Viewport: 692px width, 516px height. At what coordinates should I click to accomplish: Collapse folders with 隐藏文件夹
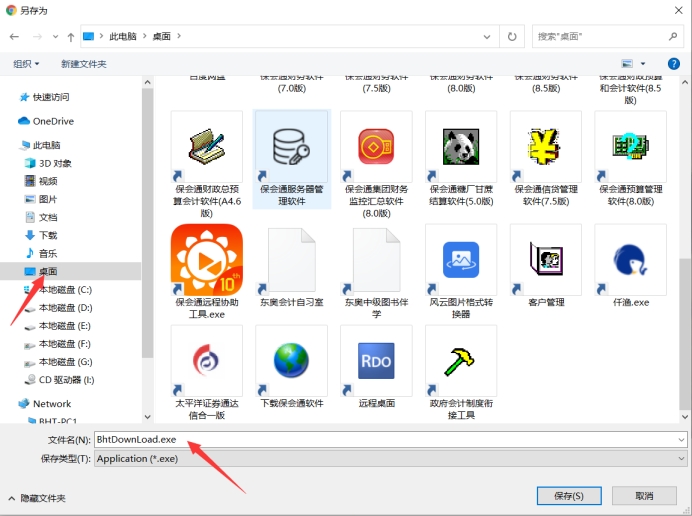(x=37, y=498)
